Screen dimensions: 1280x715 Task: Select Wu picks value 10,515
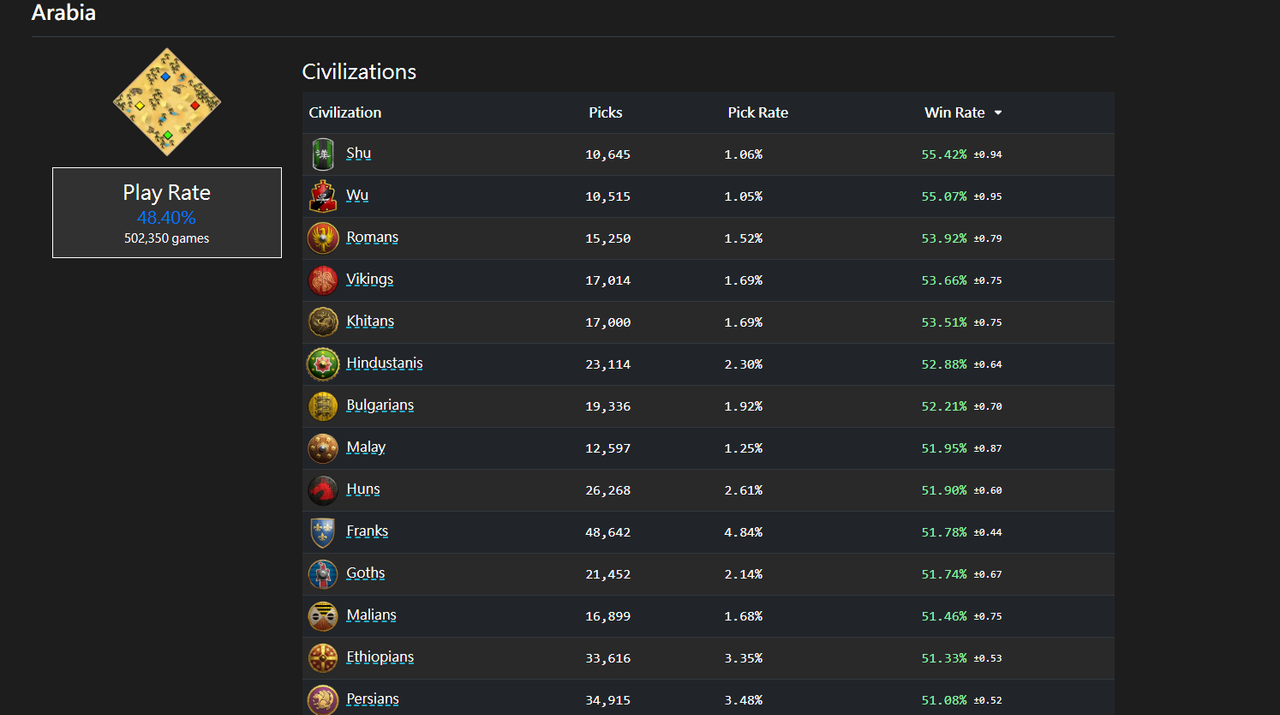(608, 197)
